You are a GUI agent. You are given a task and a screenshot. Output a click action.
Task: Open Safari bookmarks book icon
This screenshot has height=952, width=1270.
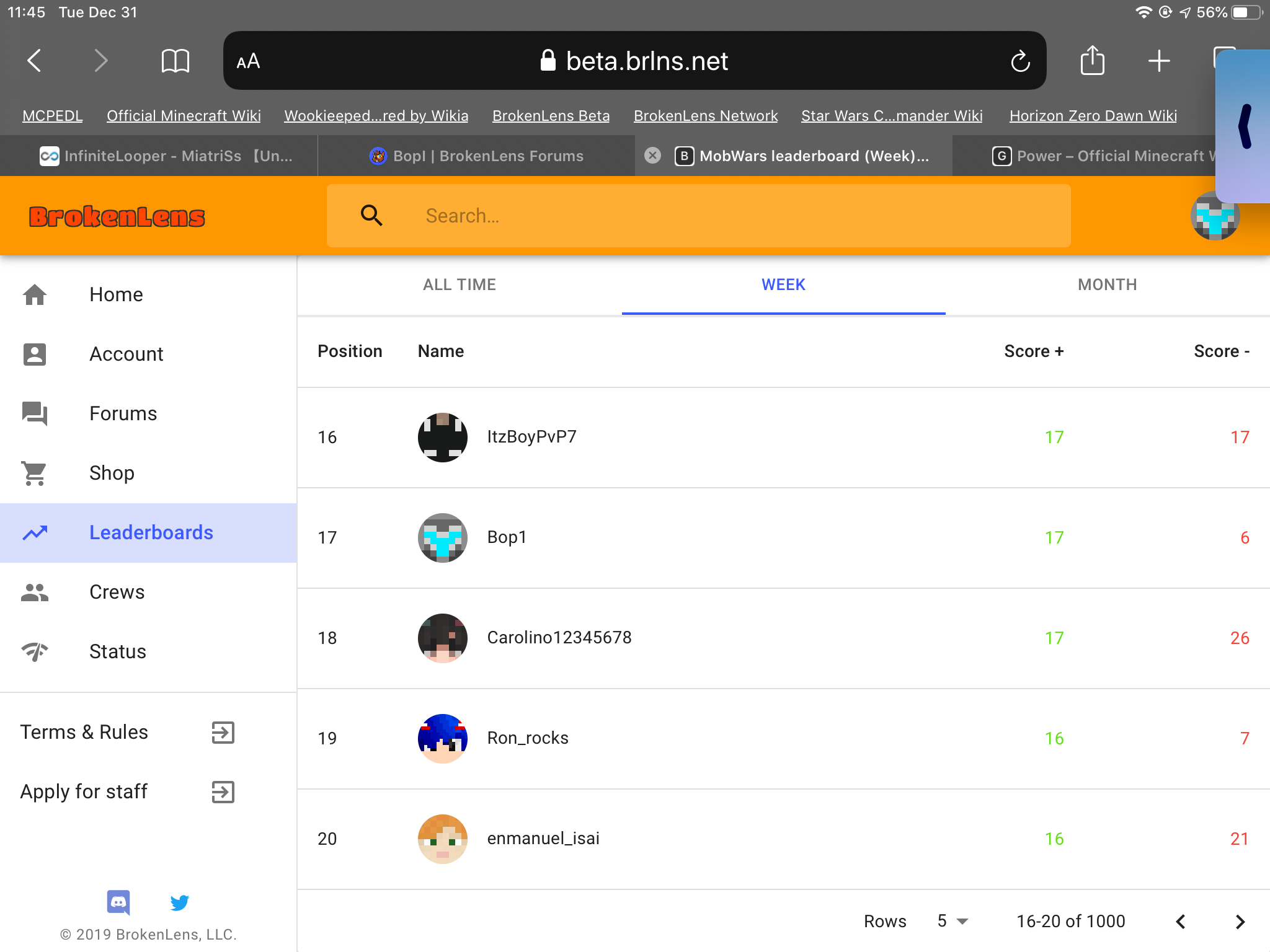pos(175,61)
